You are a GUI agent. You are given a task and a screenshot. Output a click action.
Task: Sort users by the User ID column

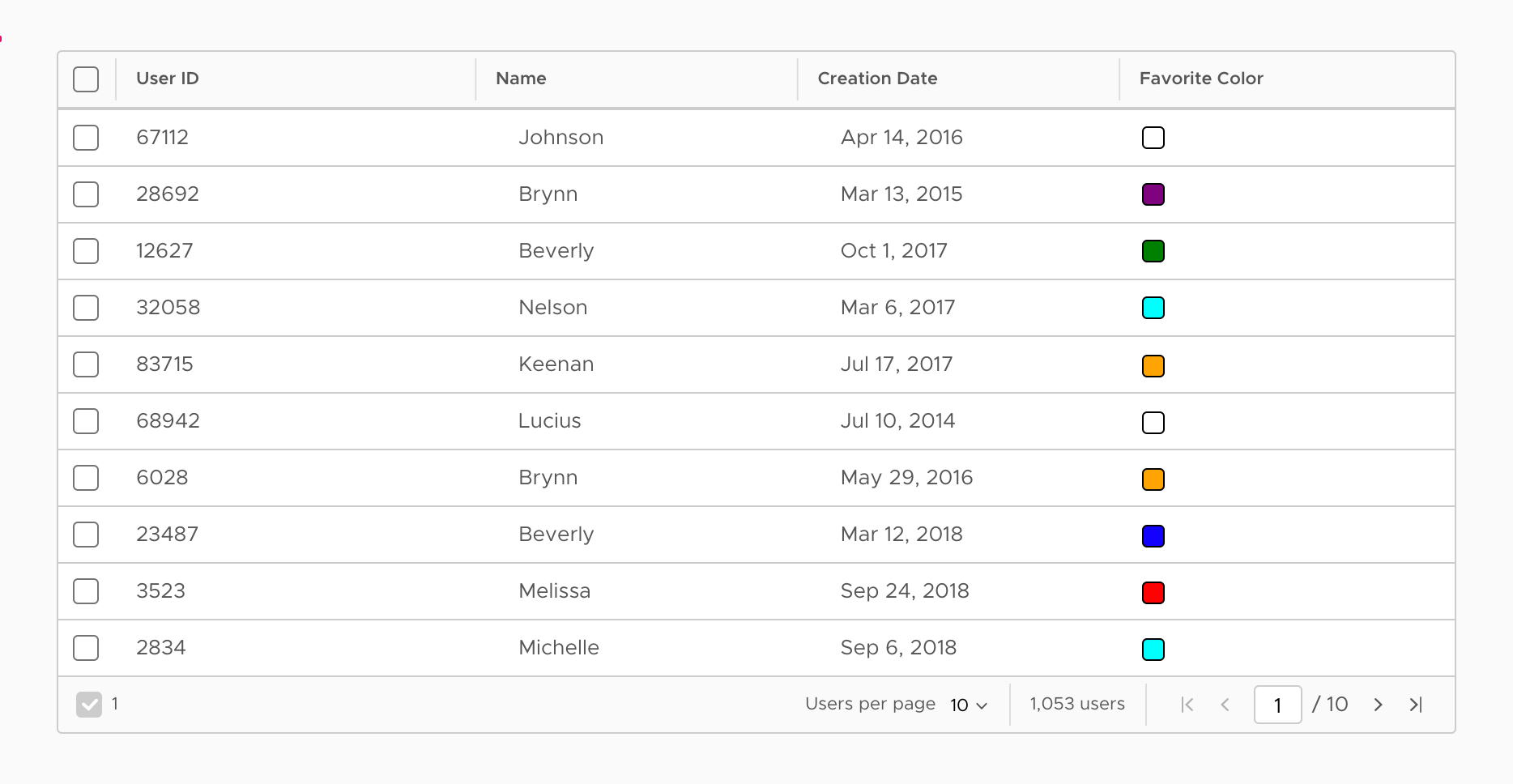pyautogui.click(x=166, y=79)
